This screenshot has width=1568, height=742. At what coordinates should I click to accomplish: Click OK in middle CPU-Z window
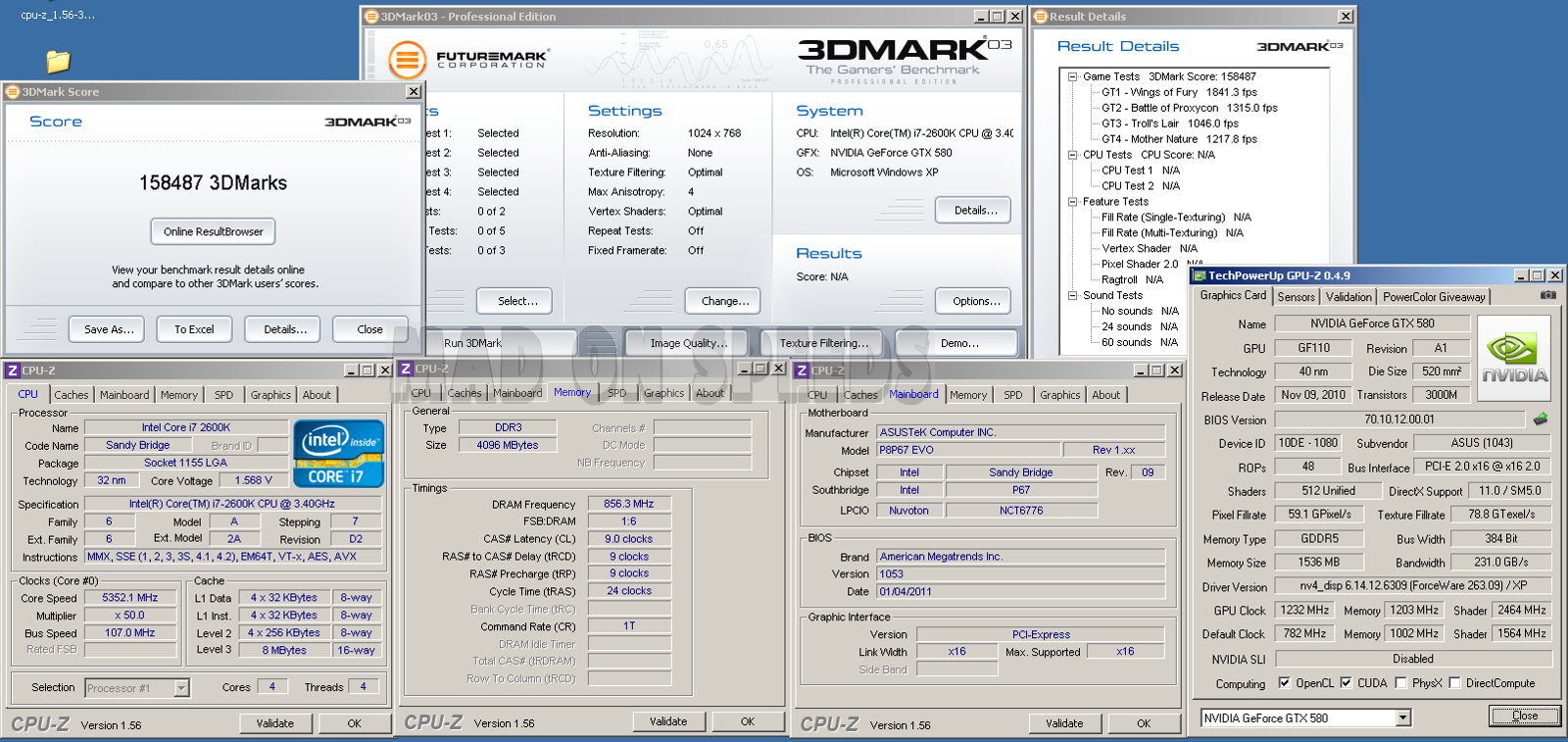tap(748, 721)
